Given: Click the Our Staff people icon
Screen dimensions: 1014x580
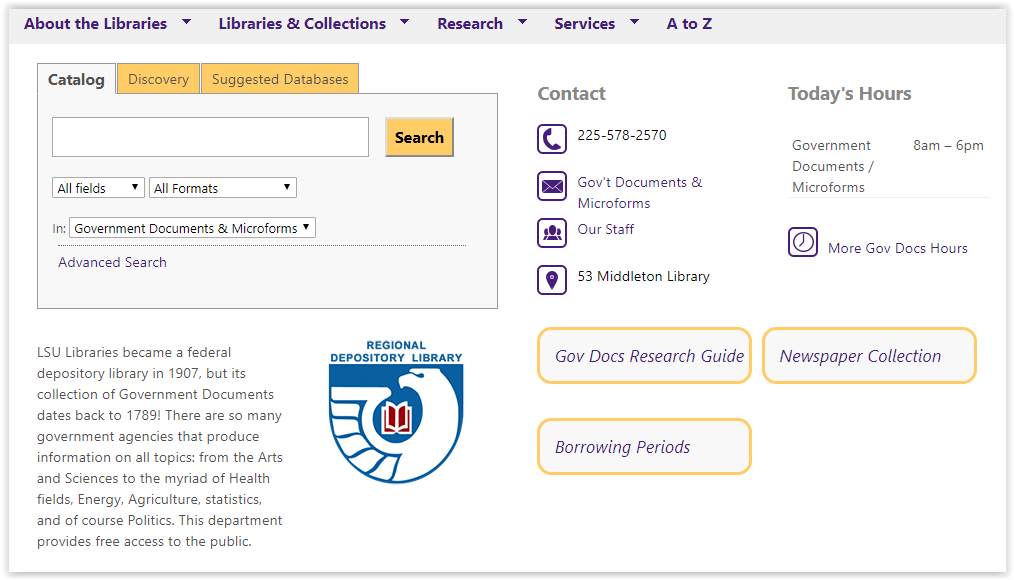Looking at the screenshot, I should (552, 233).
